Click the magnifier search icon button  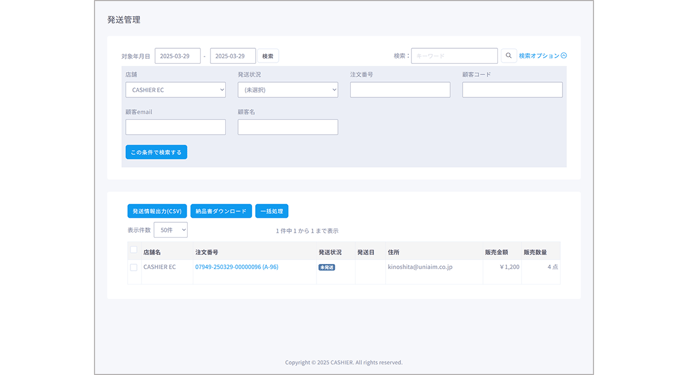click(x=509, y=56)
